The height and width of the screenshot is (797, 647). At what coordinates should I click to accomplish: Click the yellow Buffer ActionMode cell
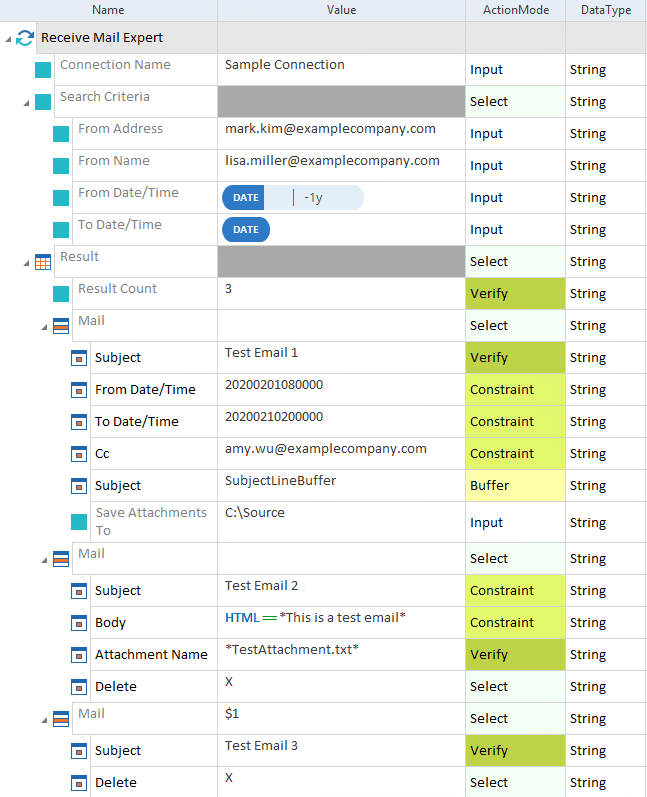coord(515,486)
